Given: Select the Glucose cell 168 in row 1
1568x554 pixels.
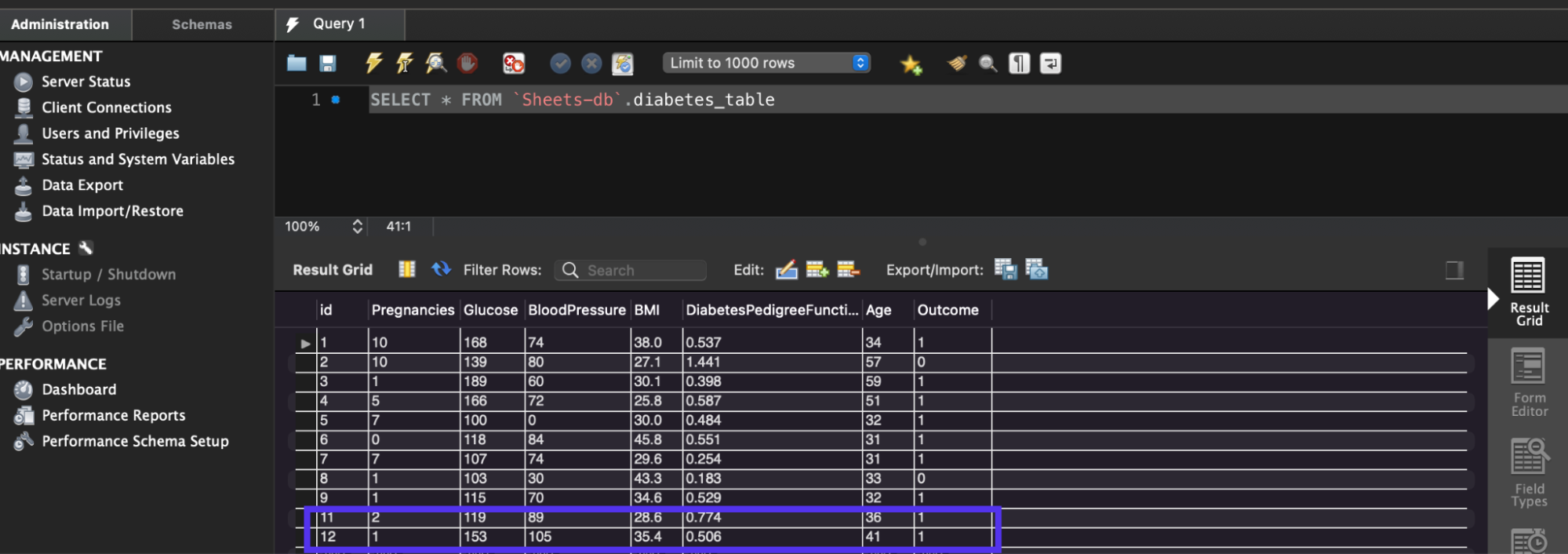Looking at the screenshot, I should point(492,342).
